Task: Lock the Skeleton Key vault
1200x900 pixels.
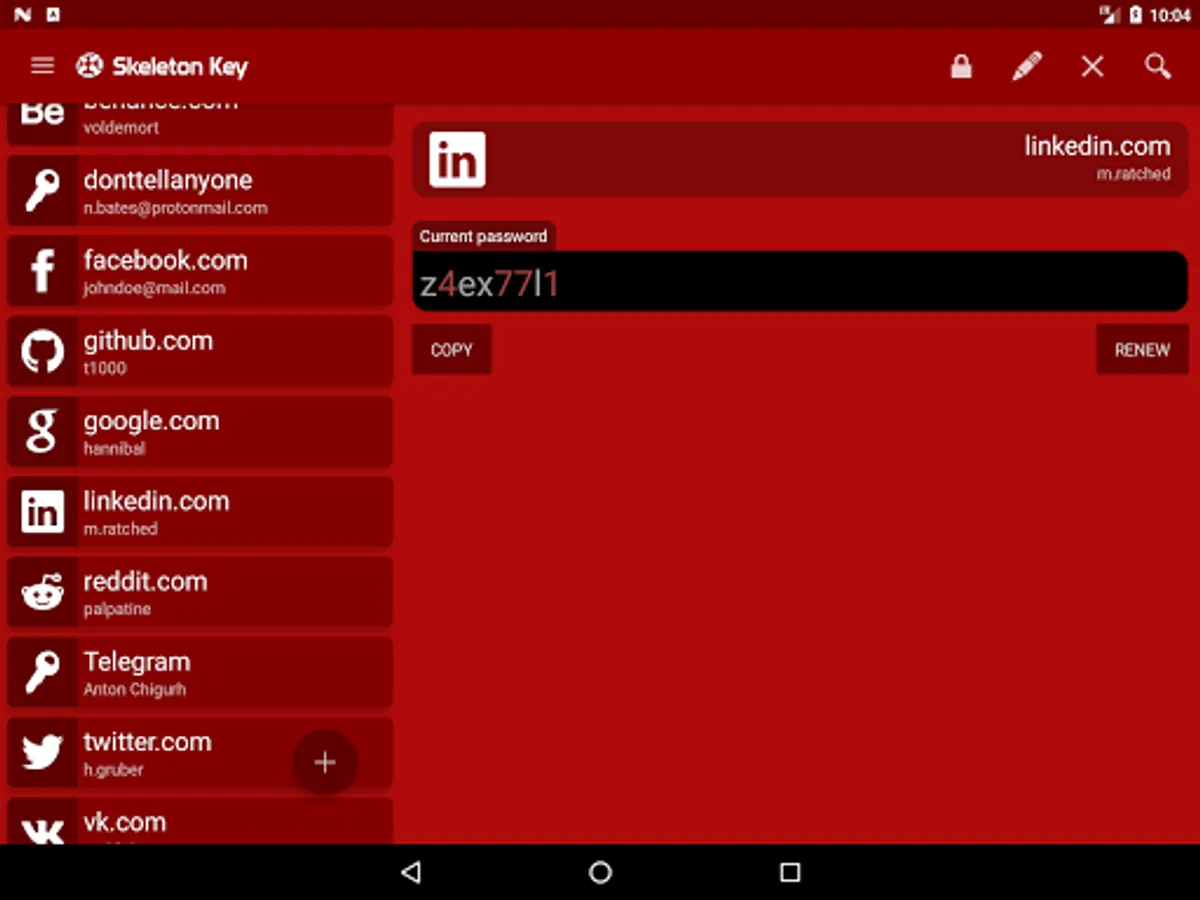Action: [961, 66]
